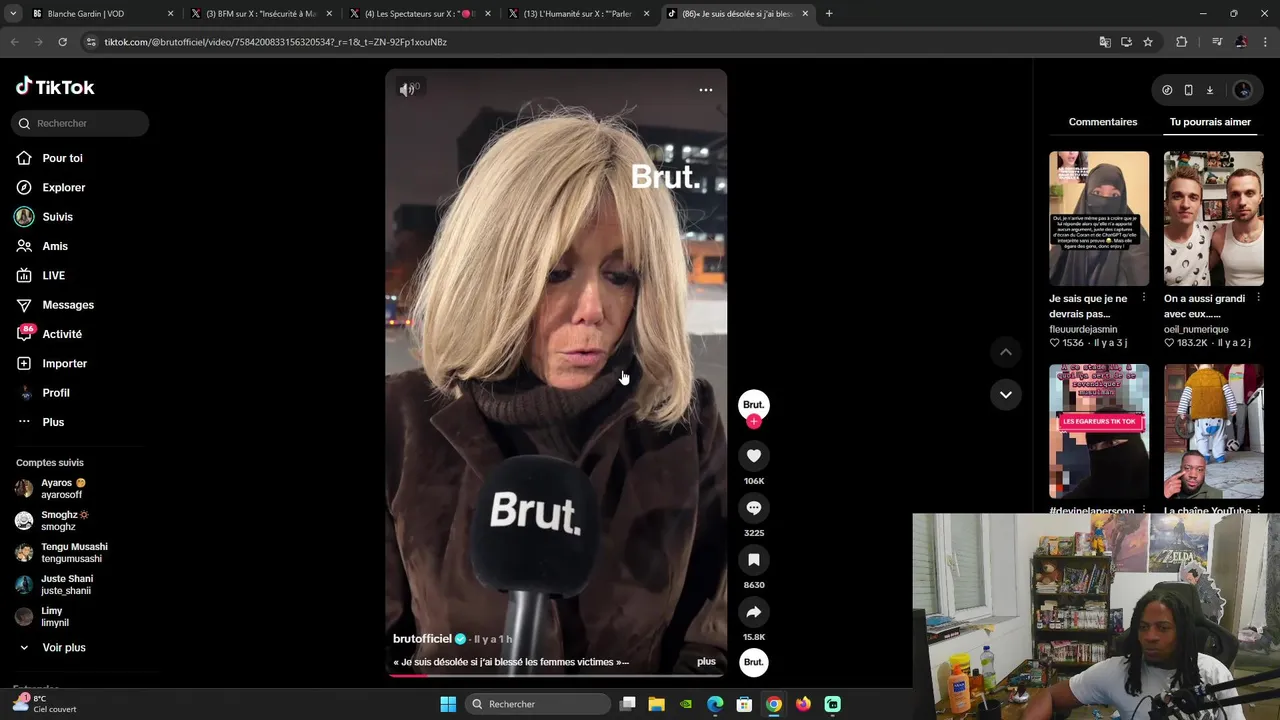Open Chrome extensions puzzle icon
This screenshot has height=720, width=1280.
pyautogui.click(x=1182, y=42)
